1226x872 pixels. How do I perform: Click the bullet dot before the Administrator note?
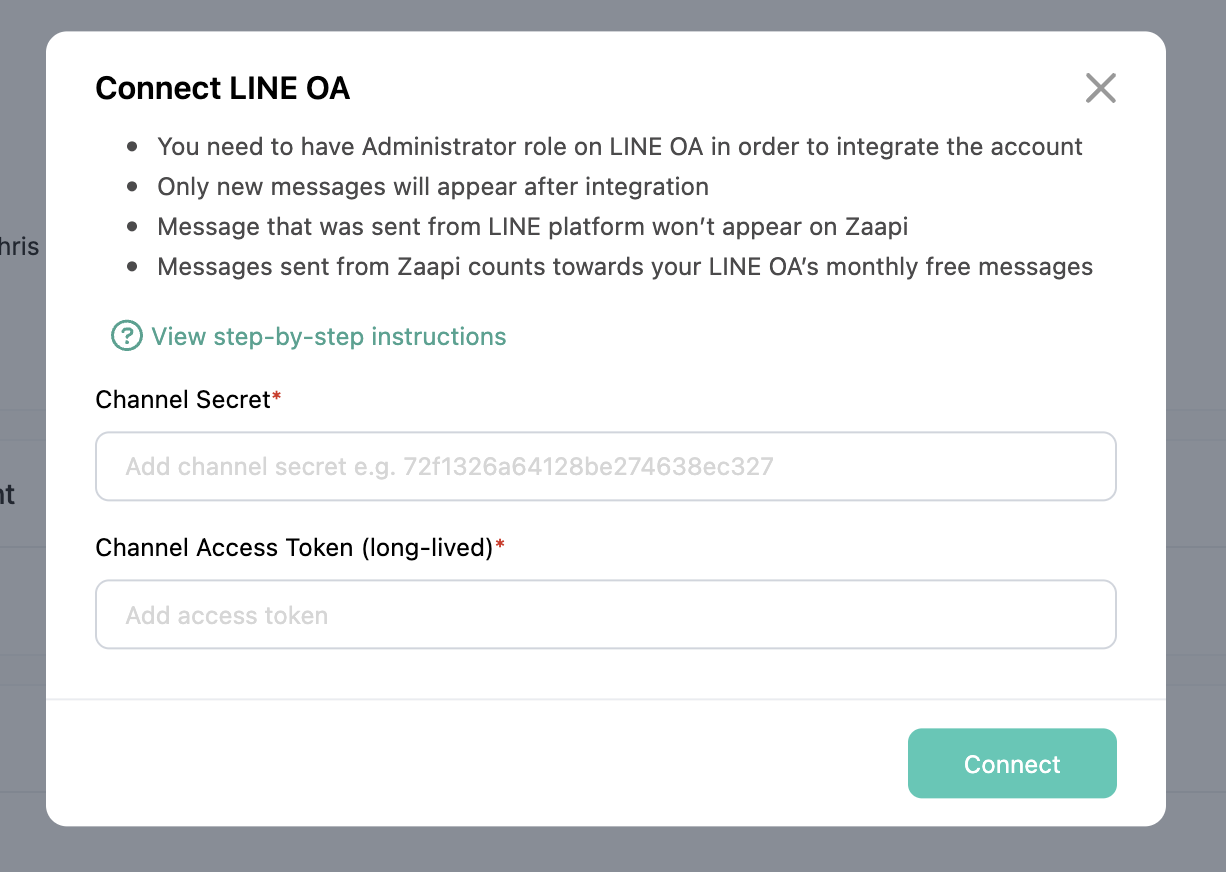(x=132, y=148)
